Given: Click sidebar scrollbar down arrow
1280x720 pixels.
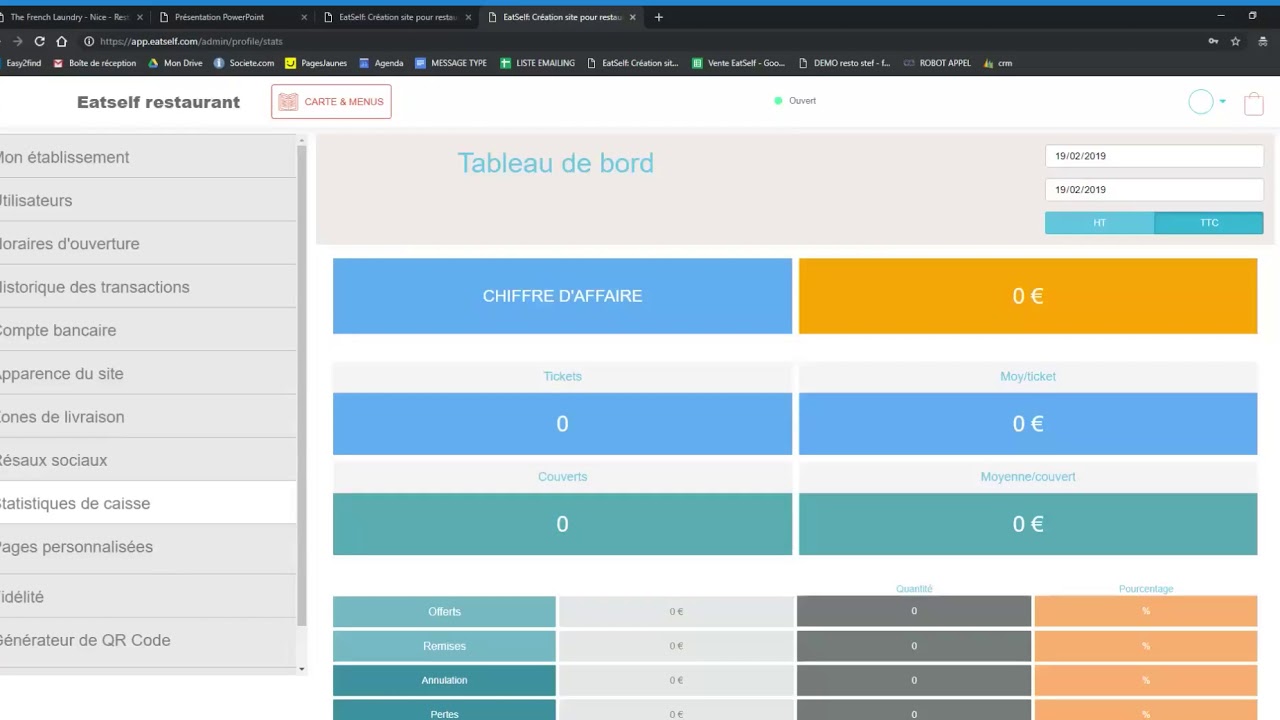Looking at the screenshot, I should pos(302,669).
